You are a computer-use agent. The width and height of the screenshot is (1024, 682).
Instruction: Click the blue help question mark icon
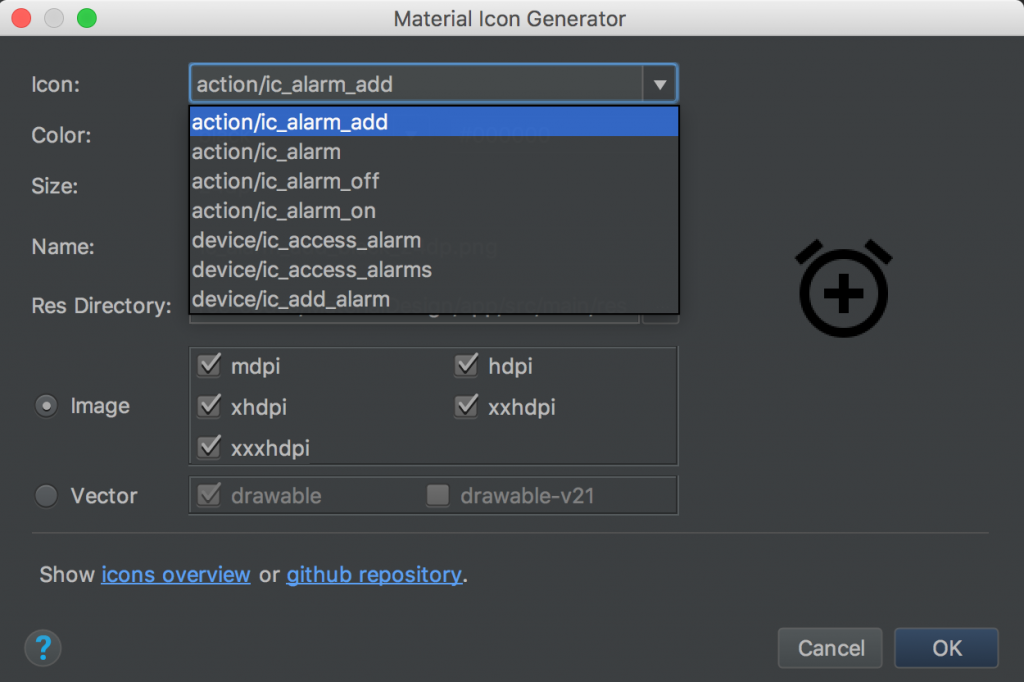[43, 647]
